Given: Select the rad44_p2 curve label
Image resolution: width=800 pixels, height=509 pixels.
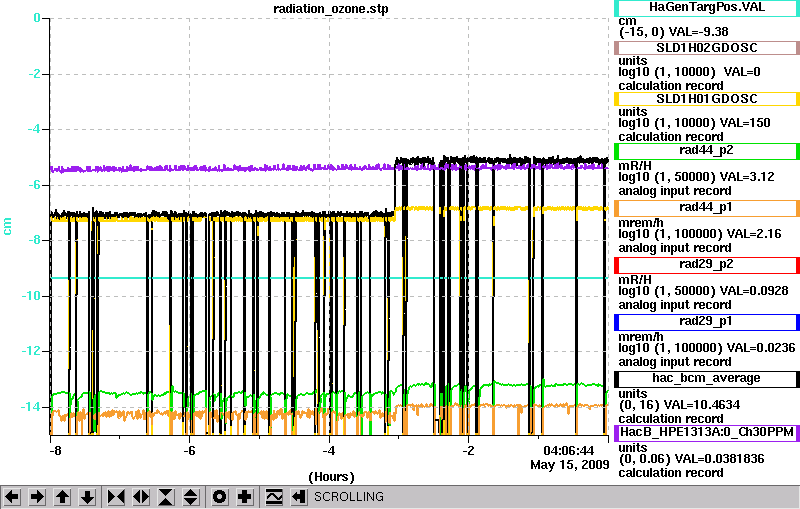Looking at the screenshot, I should point(707,151).
